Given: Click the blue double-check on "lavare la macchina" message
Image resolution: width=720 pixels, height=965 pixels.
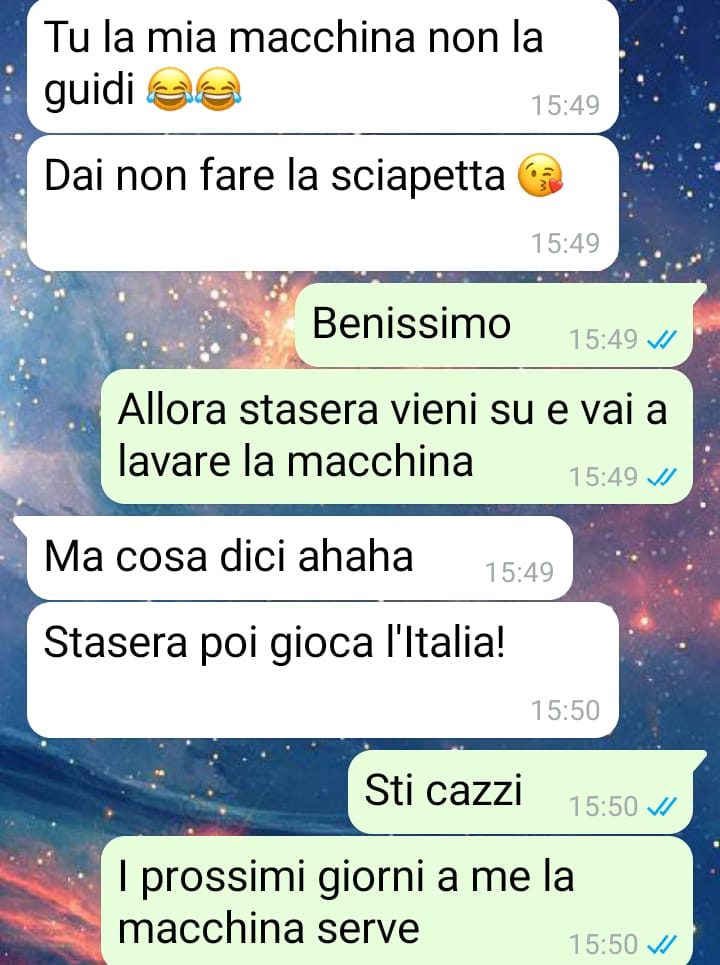Looking at the screenshot, I should [663, 477].
